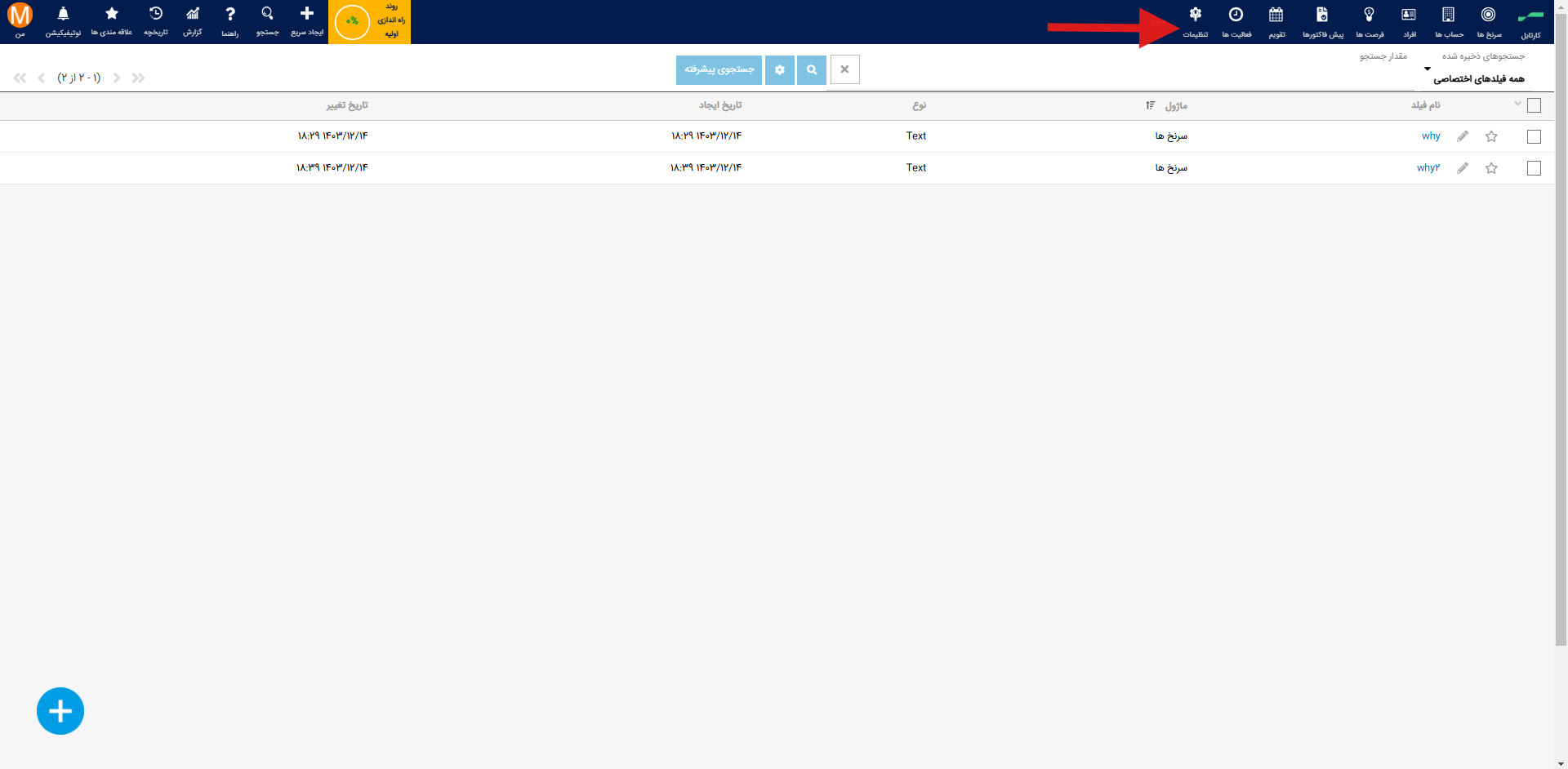Open saved searches dropdown (همه فیلدهای اختصاصی)

coord(1474,78)
